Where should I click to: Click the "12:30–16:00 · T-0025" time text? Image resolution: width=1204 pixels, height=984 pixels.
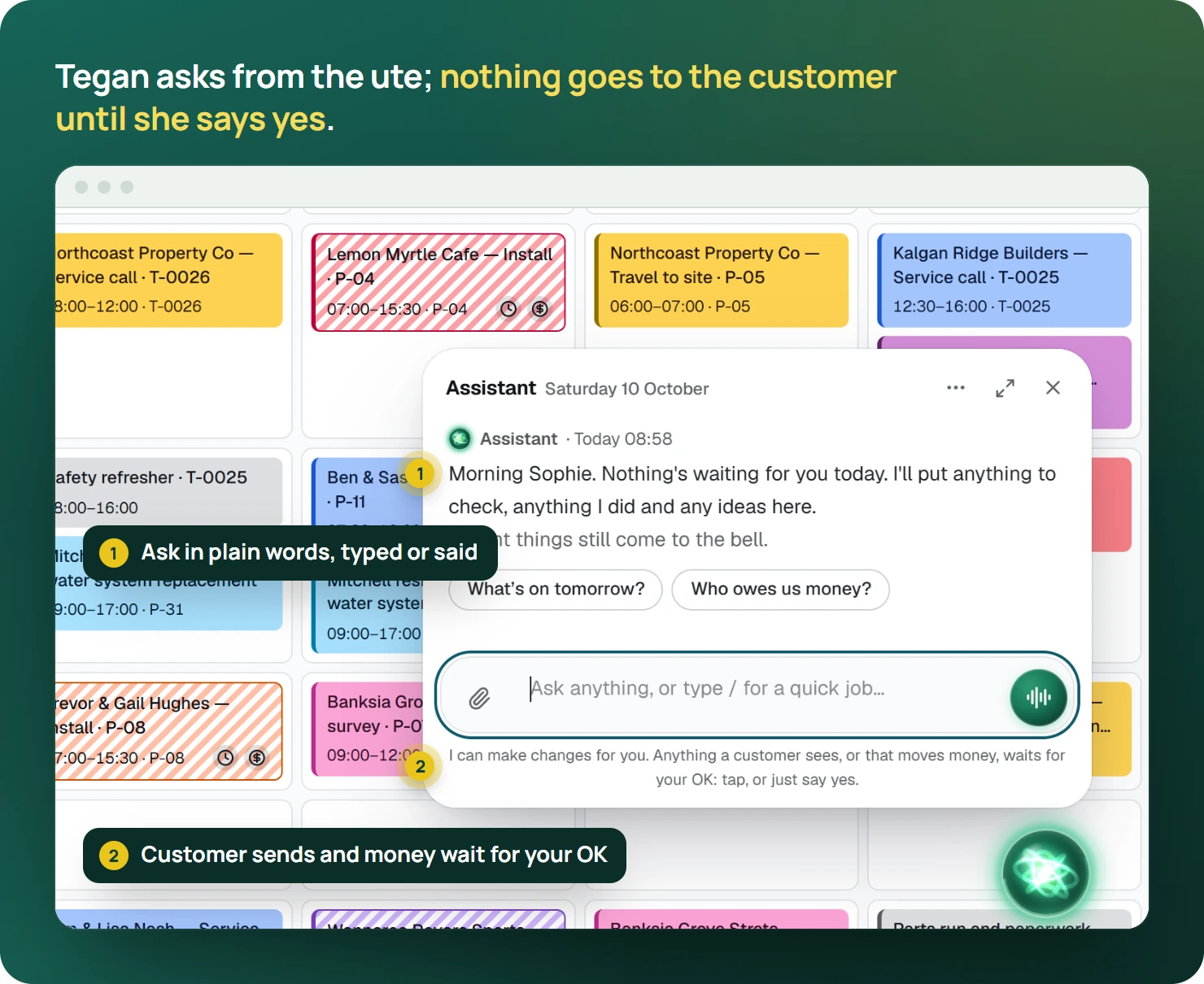971,307
